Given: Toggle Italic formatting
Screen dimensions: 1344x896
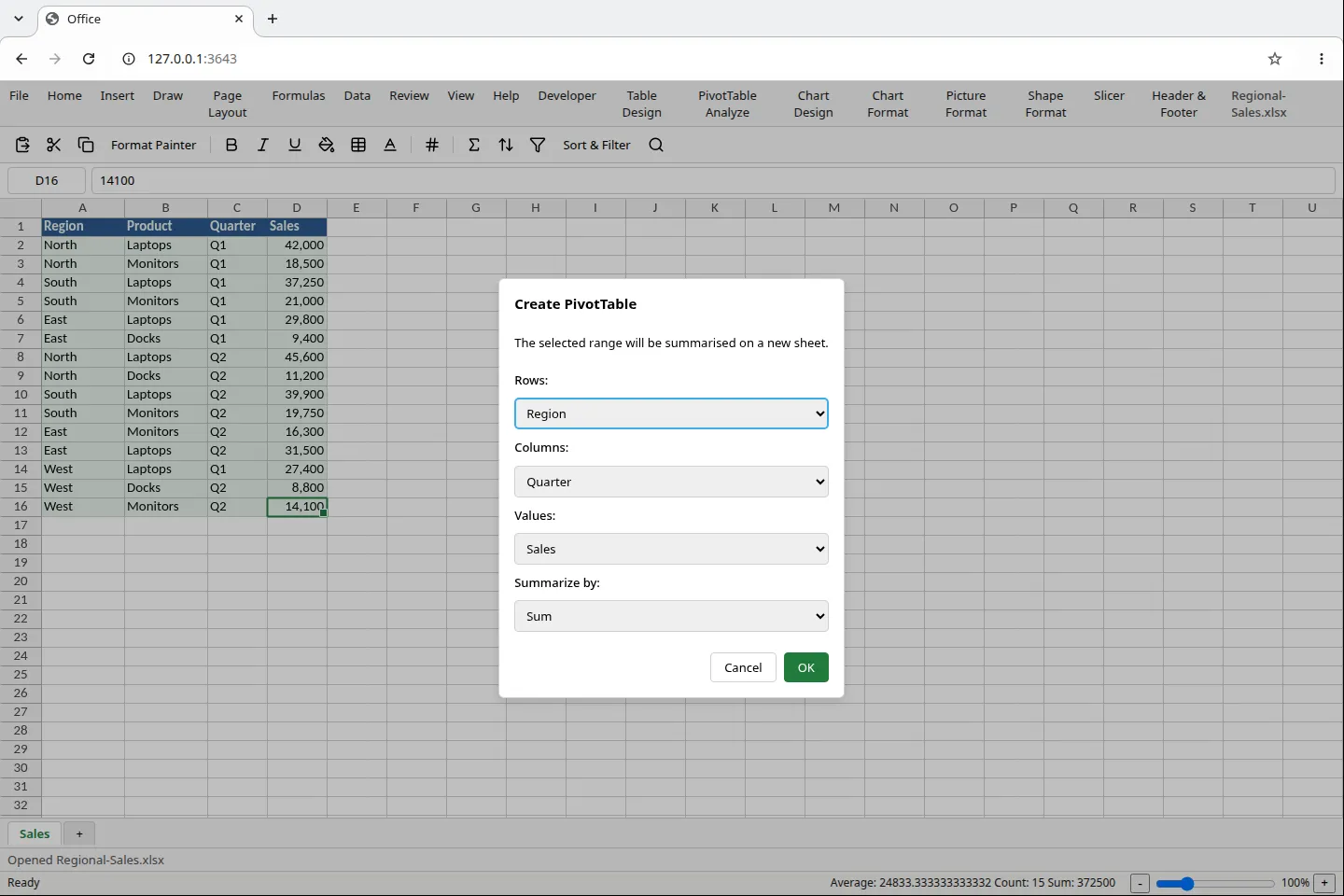Looking at the screenshot, I should (263, 145).
